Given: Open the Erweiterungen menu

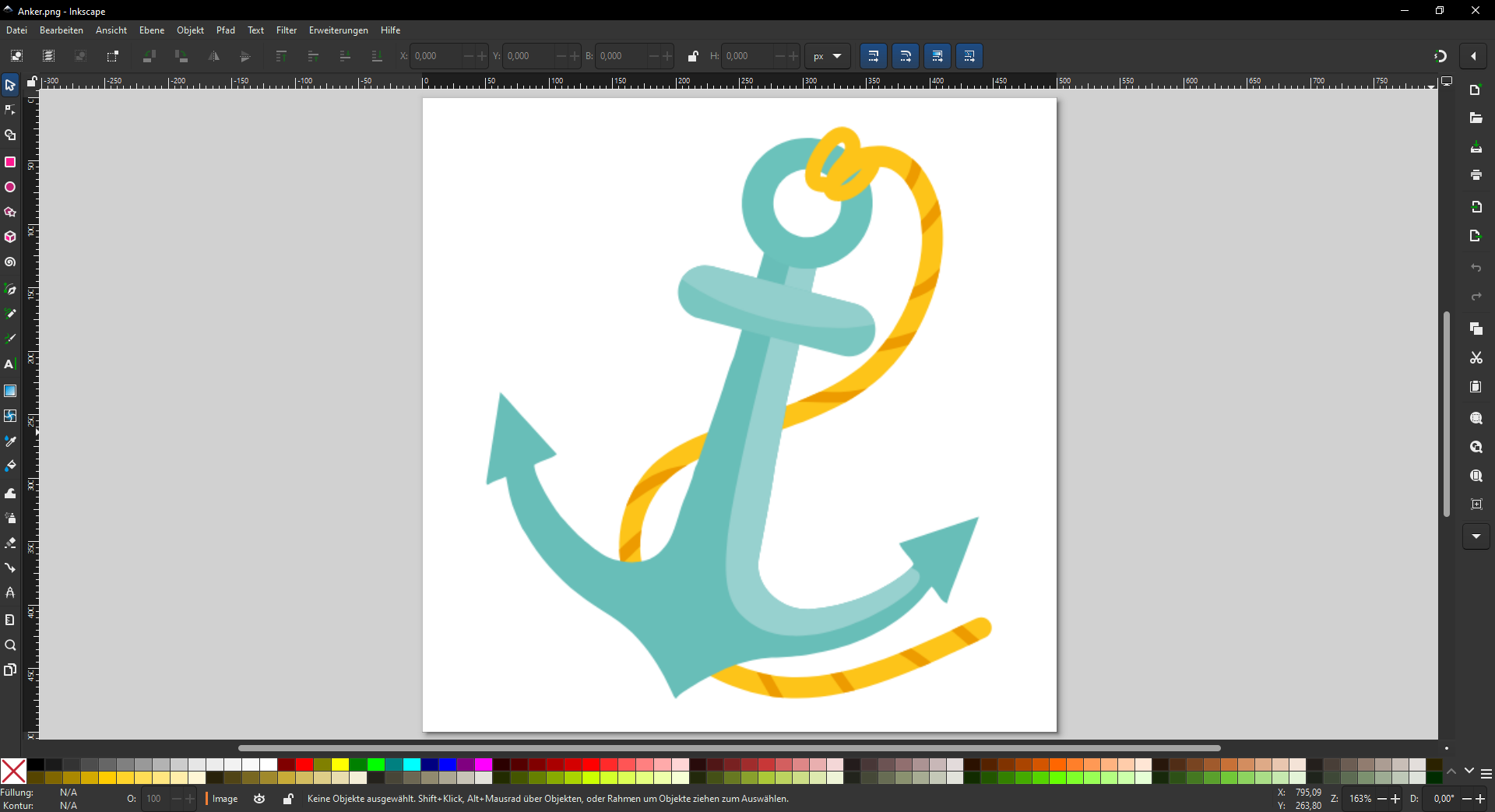Looking at the screenshot, I should tap(339, 30).
